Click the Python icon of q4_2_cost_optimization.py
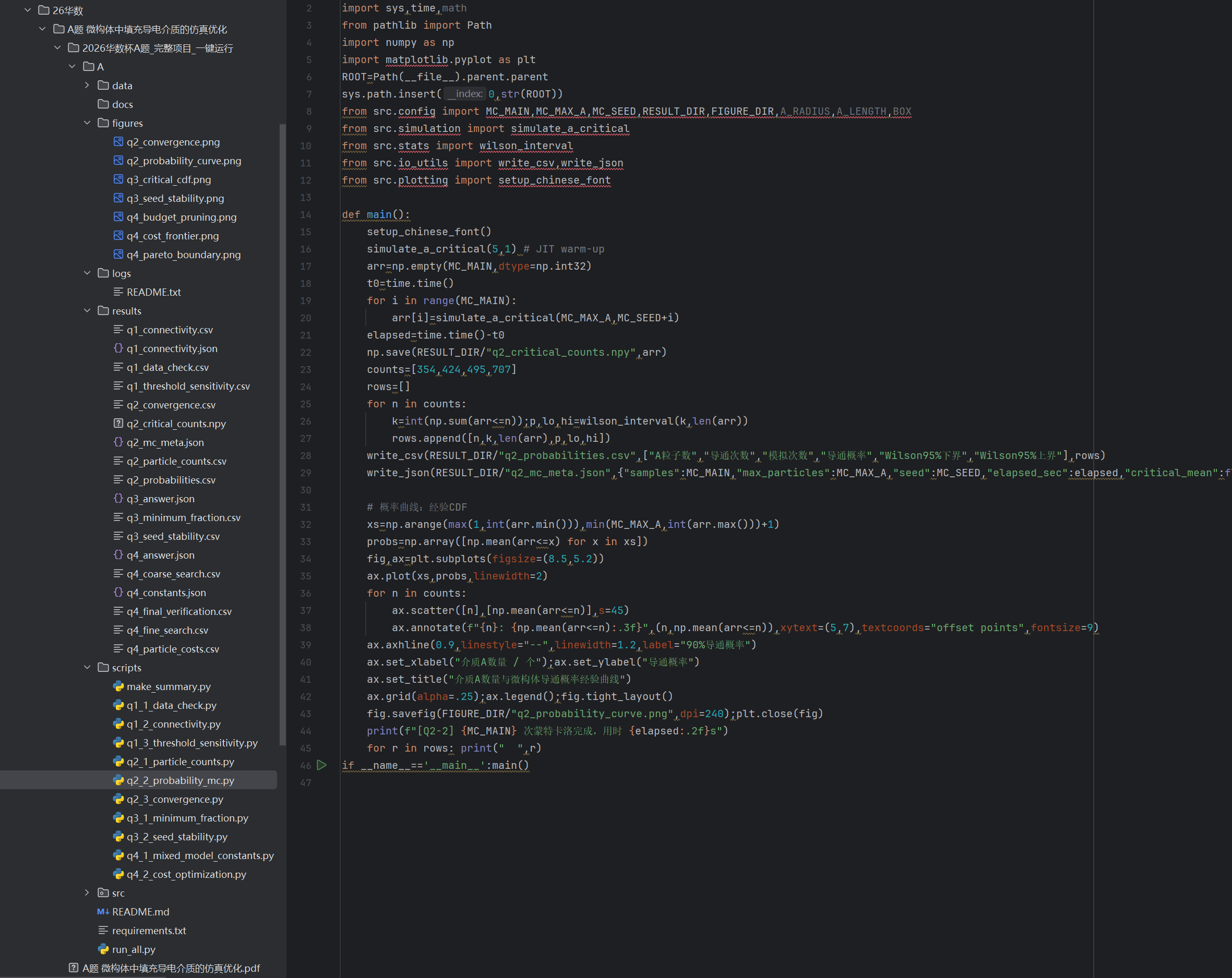The image size is (1232, 978). 118,874
